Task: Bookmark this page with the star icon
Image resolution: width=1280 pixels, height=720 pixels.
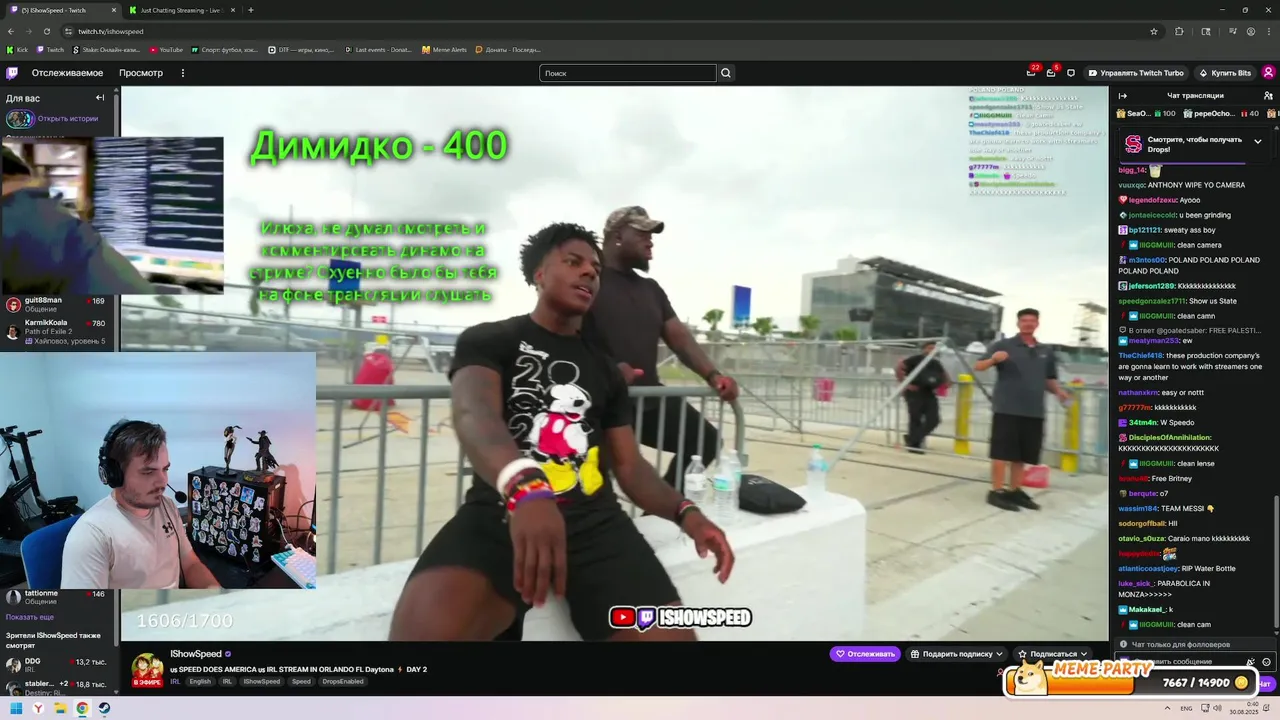Action: coord(1154,31)
